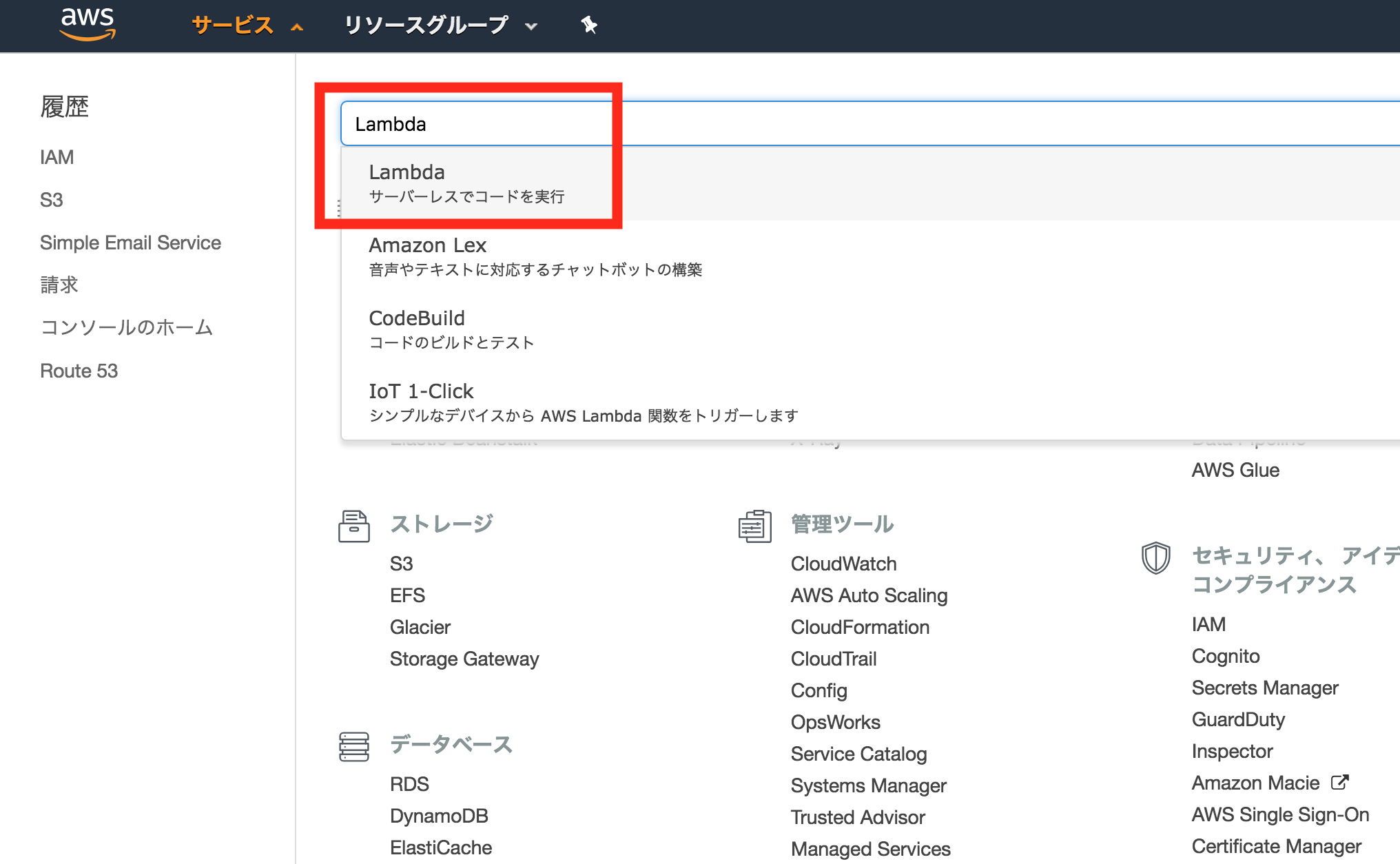The height and width of the screenshot is (864, 1400).
Task: Open Certificate Manager service
Action: tap(1277, 846)
